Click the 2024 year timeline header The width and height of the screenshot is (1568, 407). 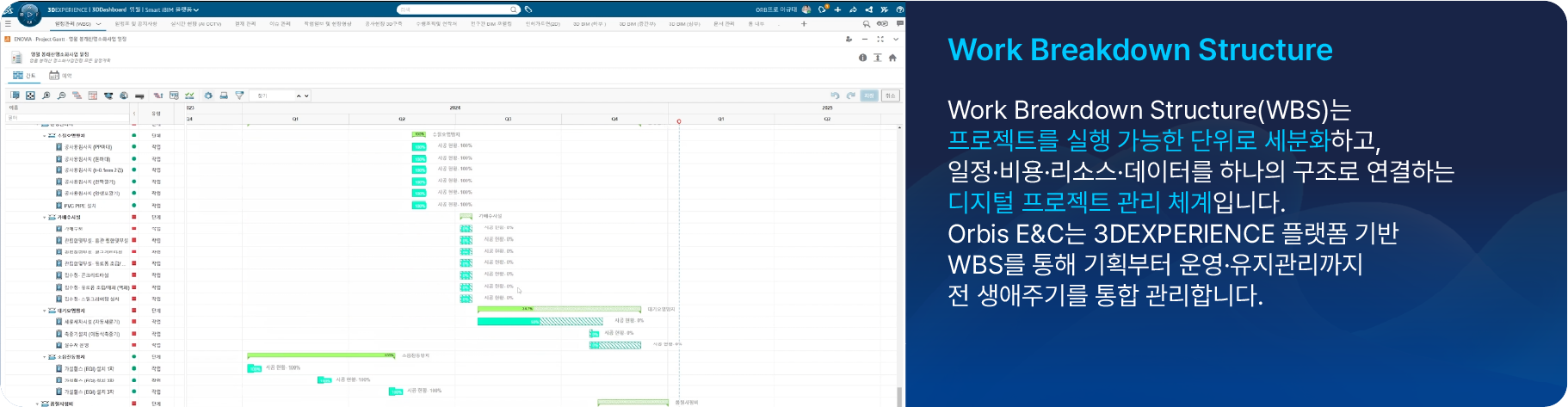455,108
